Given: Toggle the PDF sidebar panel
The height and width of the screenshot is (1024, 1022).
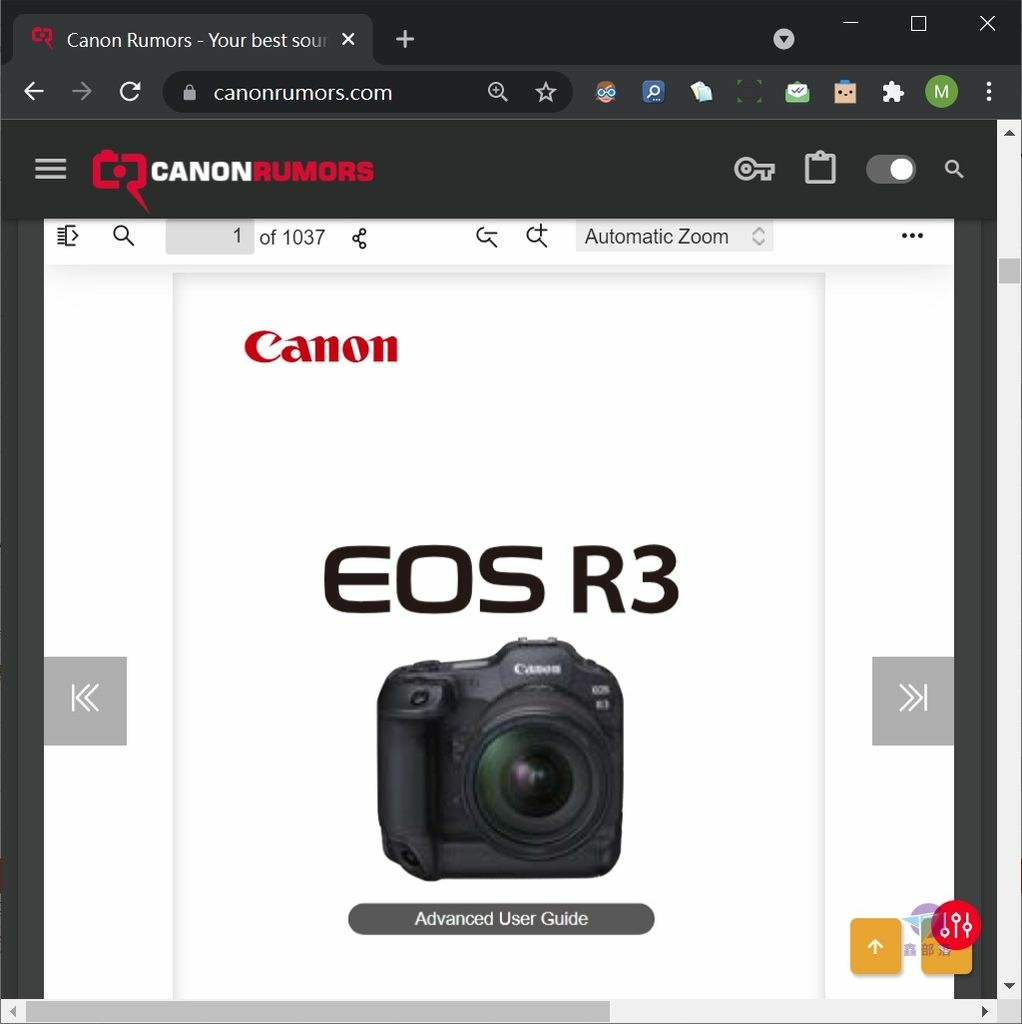Looking at the screenshot, I should coord(68,236).
